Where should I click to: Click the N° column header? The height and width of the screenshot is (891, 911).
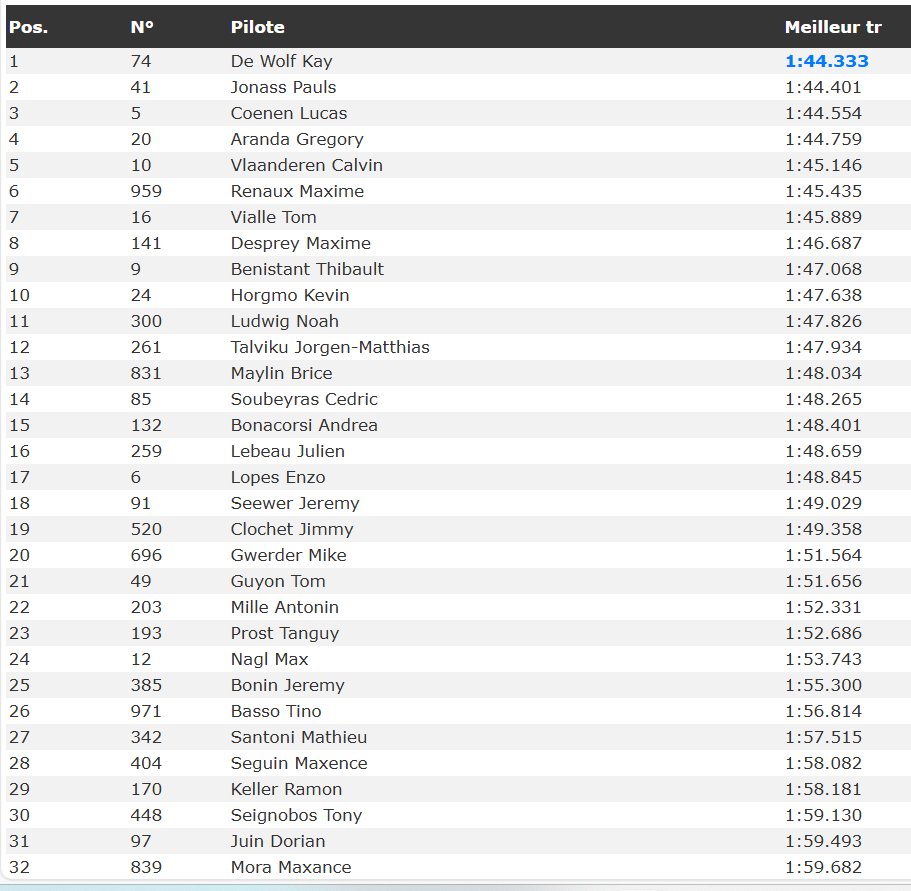142,27
